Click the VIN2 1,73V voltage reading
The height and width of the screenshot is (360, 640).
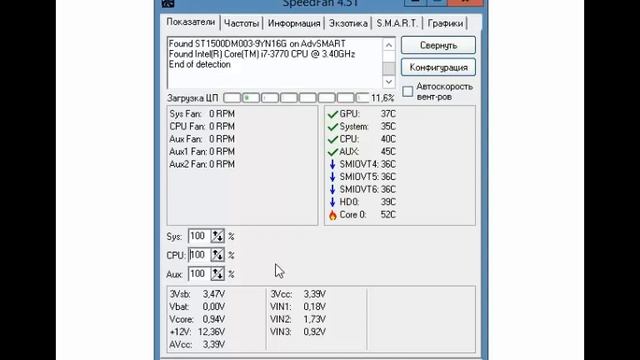click(298, 319)
